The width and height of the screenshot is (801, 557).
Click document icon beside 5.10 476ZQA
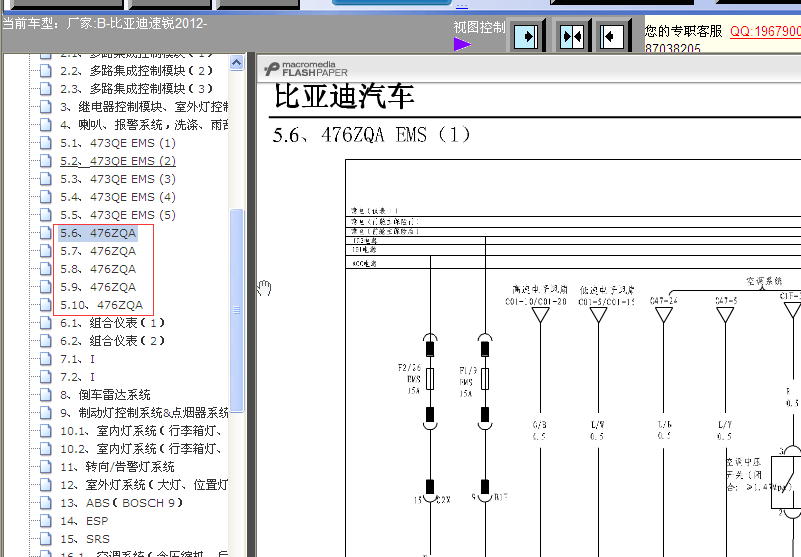(x=45, y=305)
